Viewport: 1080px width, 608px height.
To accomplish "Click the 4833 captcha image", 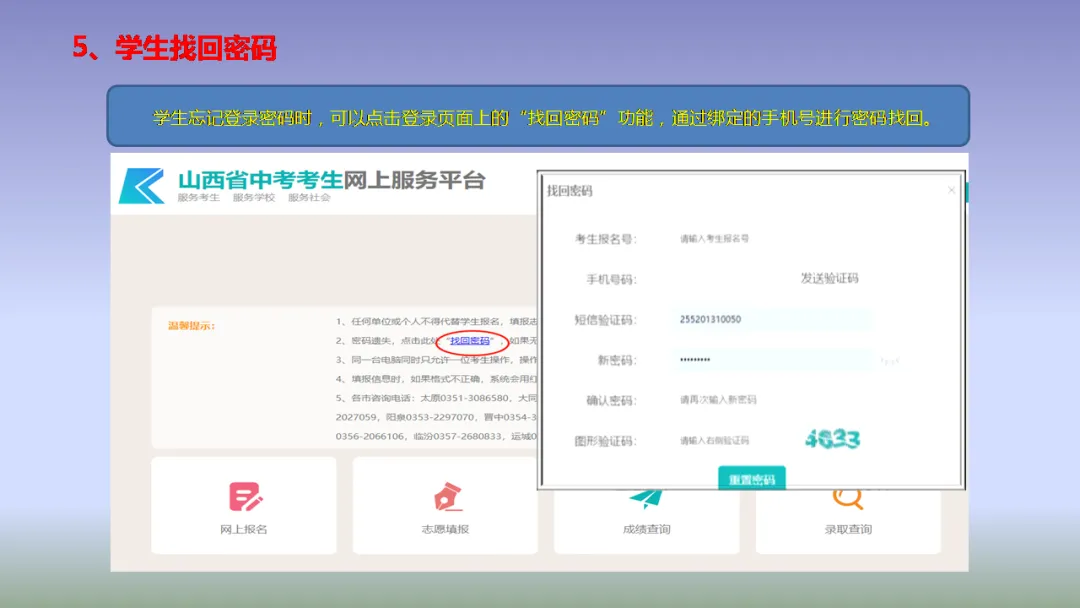I will [833, 437].
